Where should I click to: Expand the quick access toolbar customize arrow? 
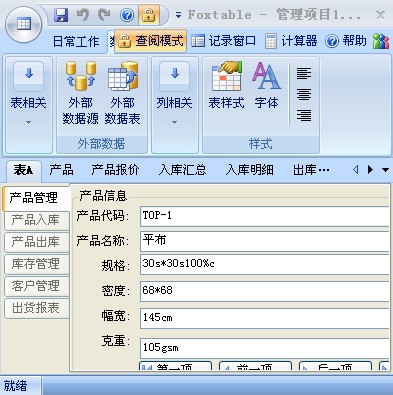(x=179, y=15)
